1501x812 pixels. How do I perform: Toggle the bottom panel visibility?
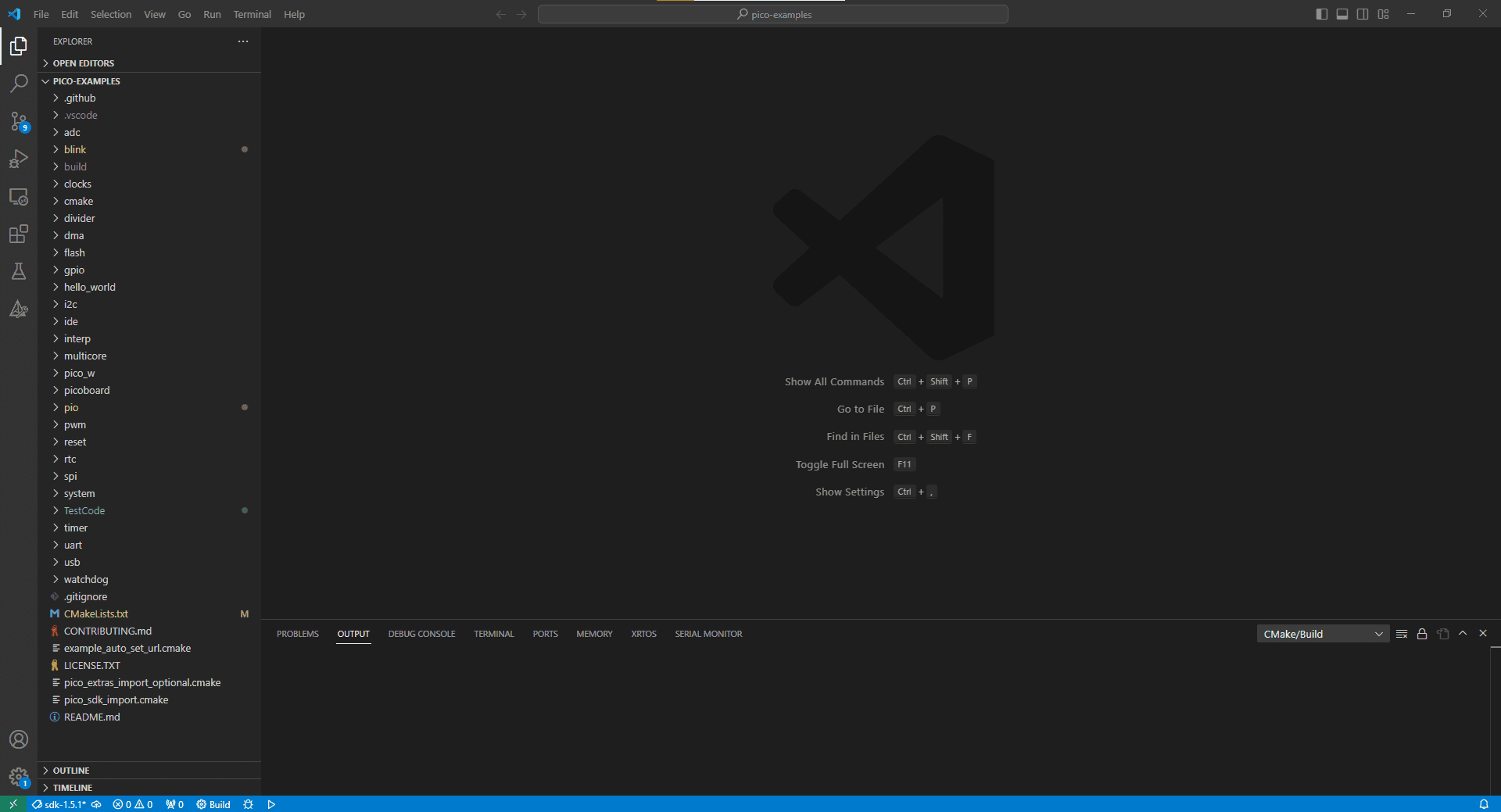pos(1342,14)
